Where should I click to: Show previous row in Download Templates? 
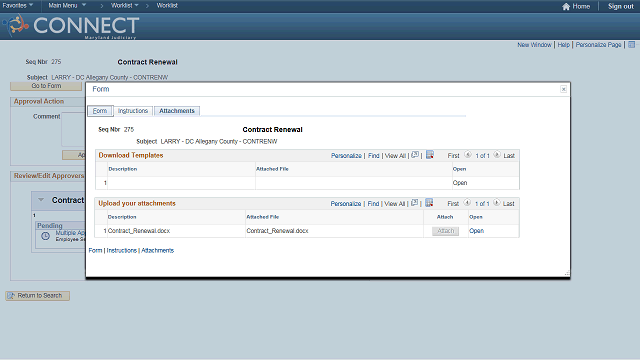pyautogui.click(x=468, y=155)
